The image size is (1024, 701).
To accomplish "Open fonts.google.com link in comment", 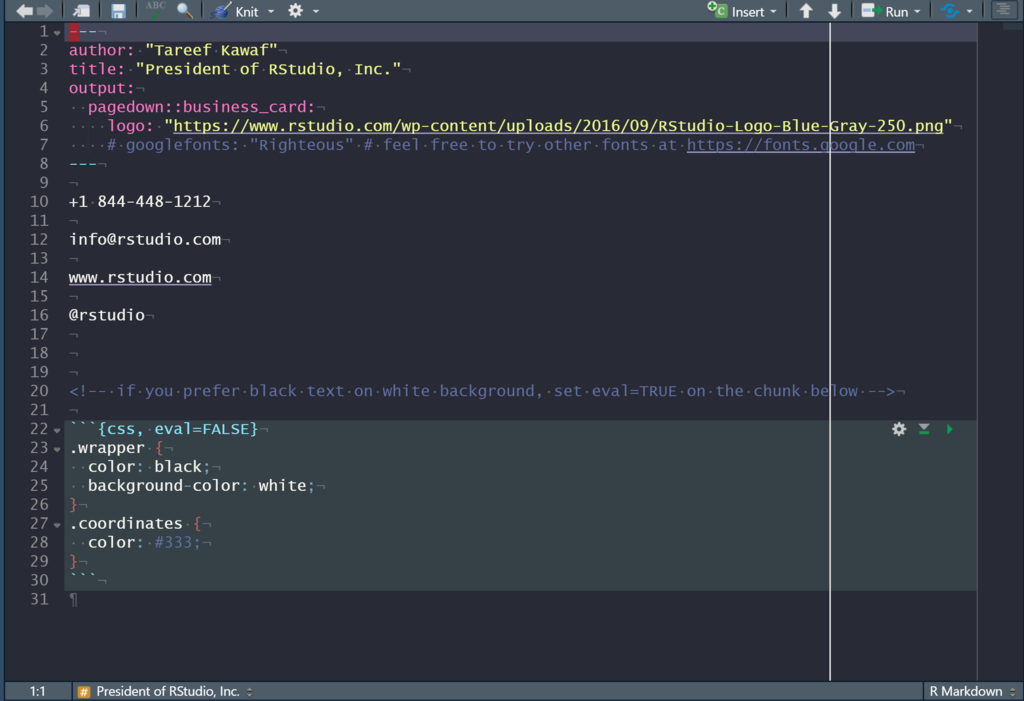I will [x=801, y=144].
